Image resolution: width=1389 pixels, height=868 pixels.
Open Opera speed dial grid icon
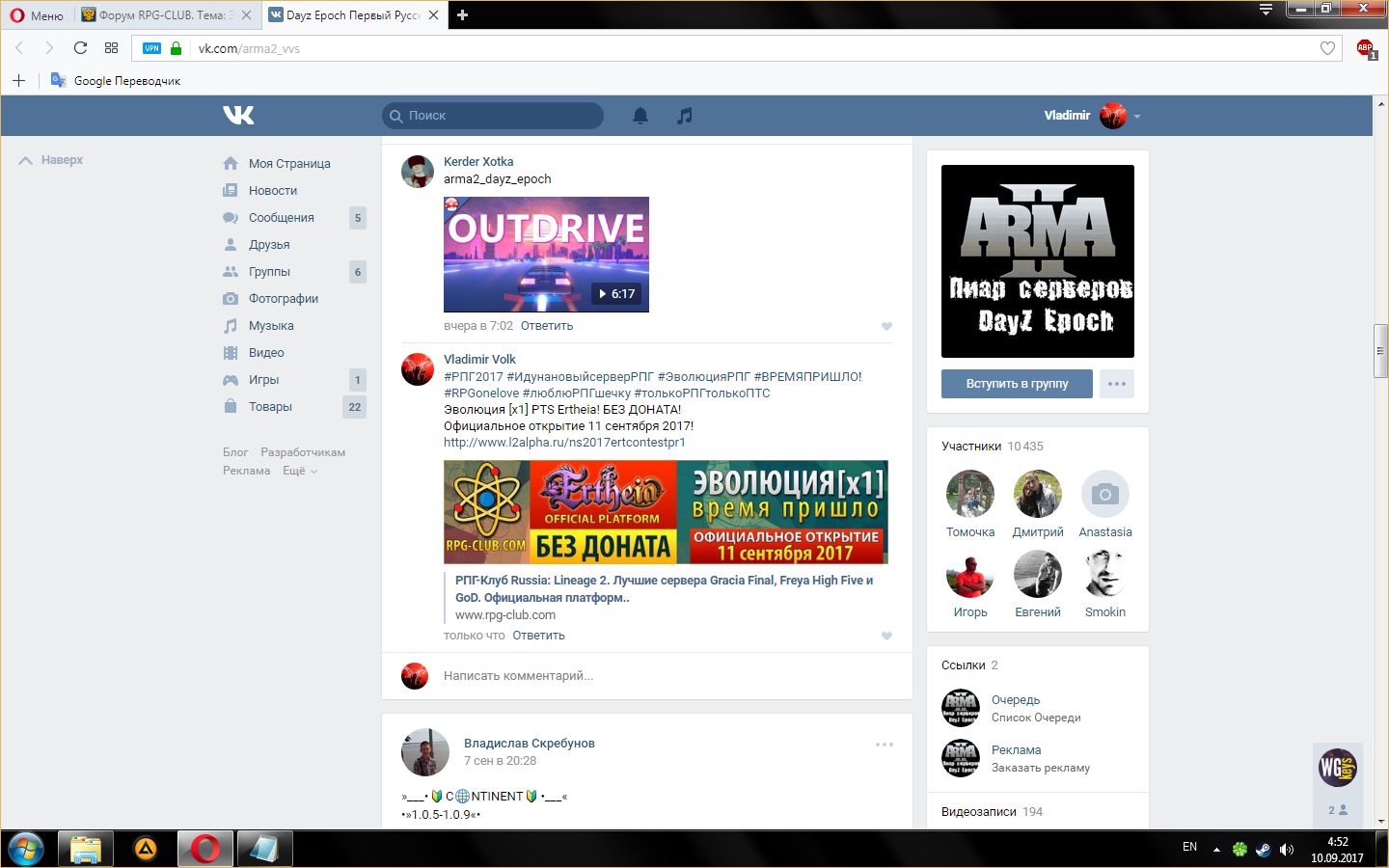(x=111, y=48)
